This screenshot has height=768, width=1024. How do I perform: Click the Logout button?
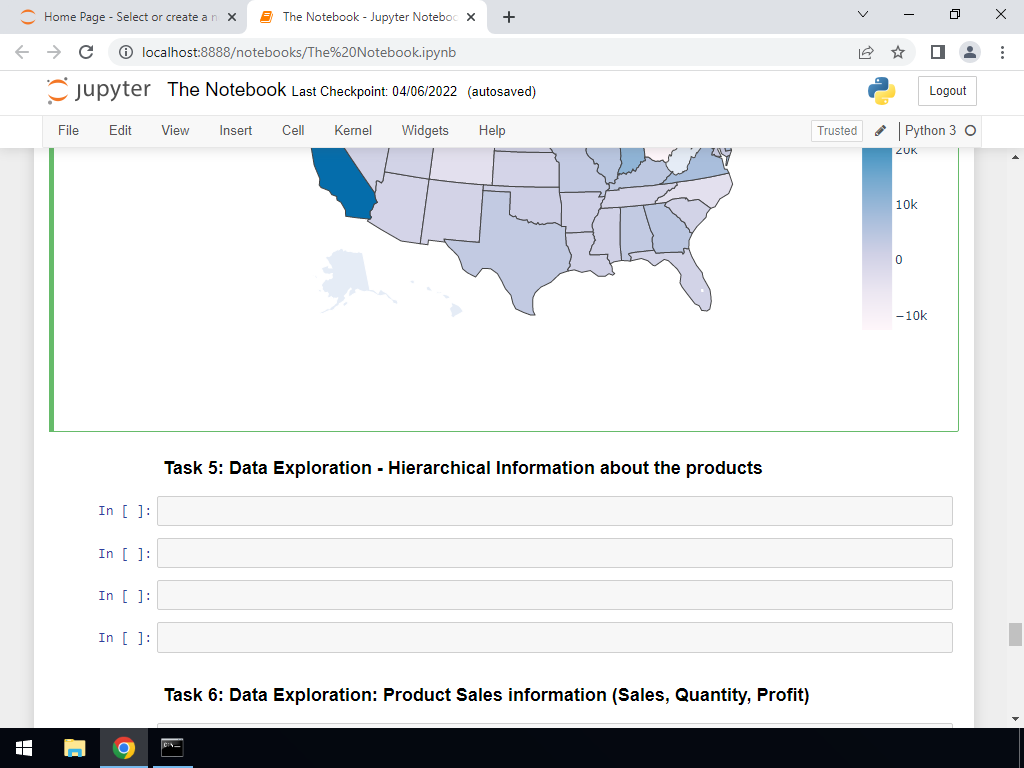coord(947,91)
